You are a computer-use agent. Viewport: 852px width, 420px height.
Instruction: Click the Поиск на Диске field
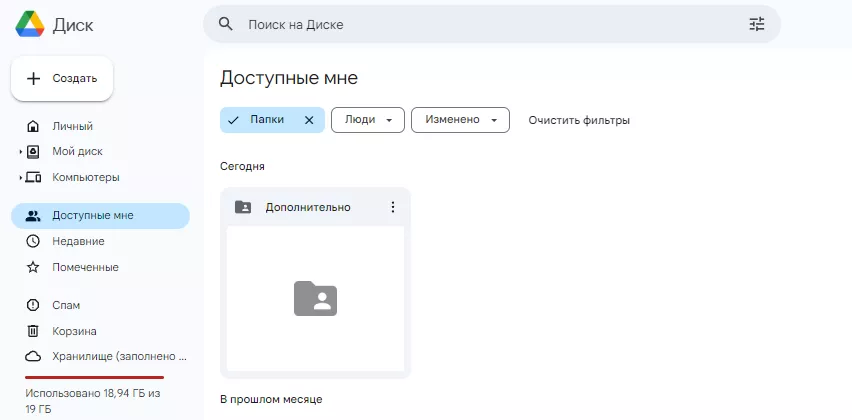(492, 24)
